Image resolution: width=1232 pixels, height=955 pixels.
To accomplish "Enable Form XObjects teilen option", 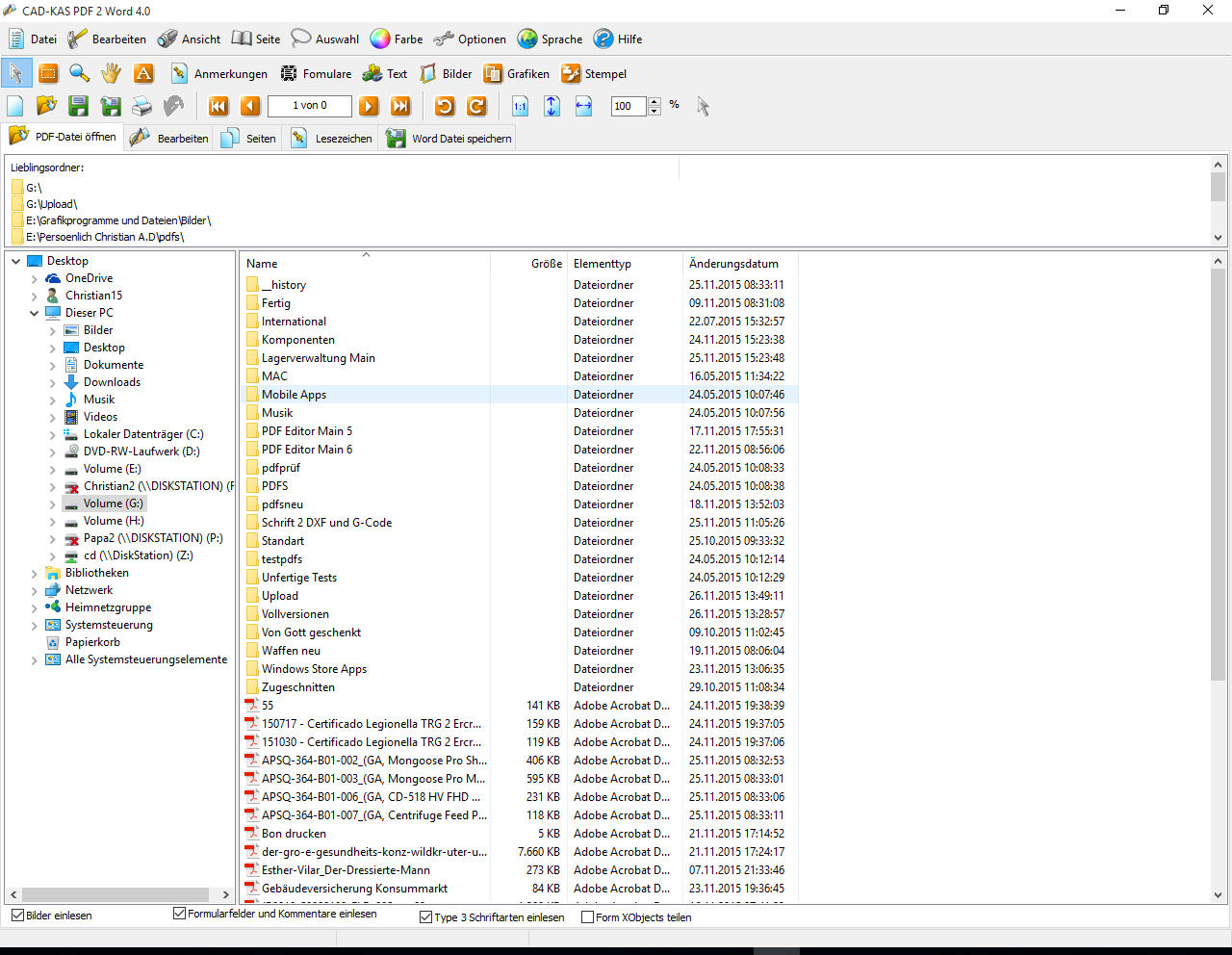I will pos(587,916).
